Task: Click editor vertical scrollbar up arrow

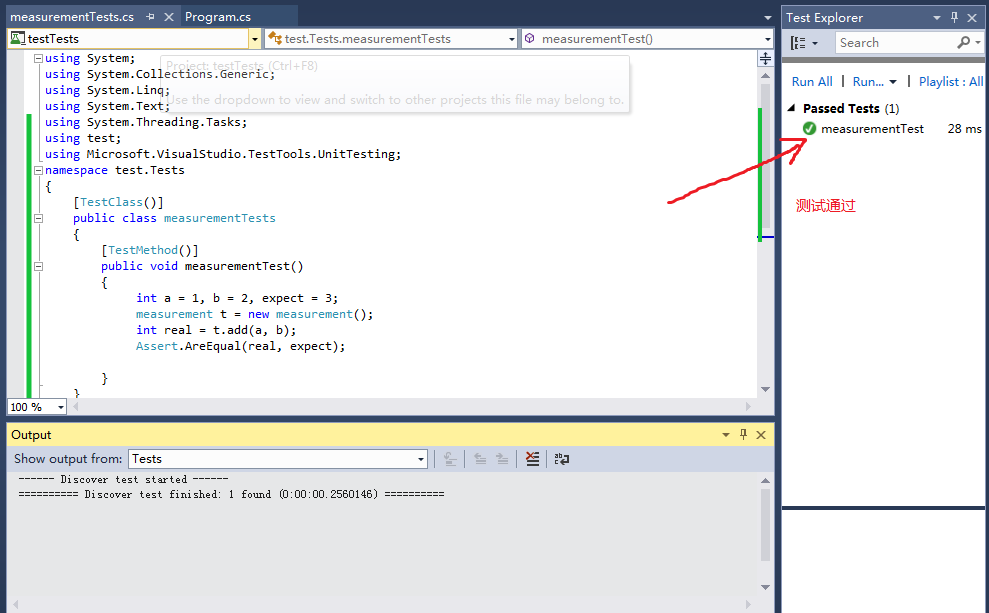Action: (765, 76)
